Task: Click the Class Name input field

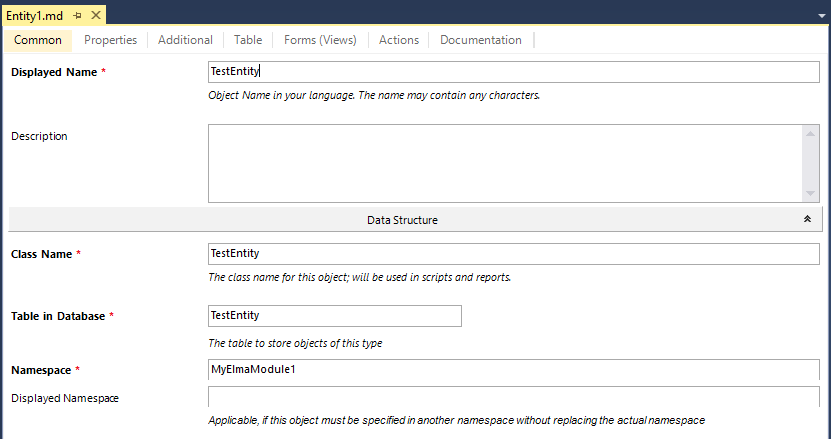Action: [513, 254]
